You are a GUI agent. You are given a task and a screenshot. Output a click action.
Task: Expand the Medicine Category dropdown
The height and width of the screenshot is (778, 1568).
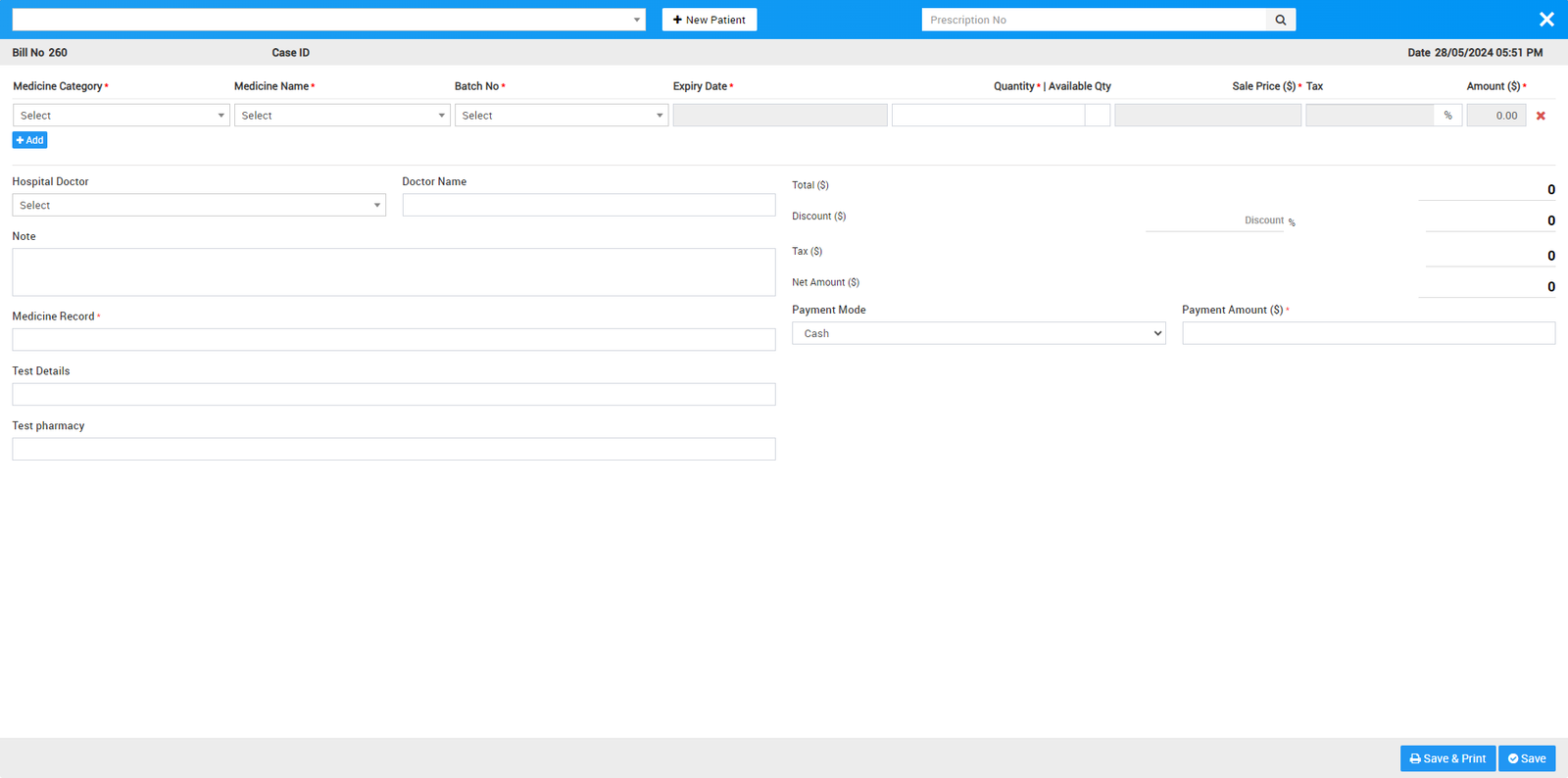pyautogui.click(x=122, y=116)
